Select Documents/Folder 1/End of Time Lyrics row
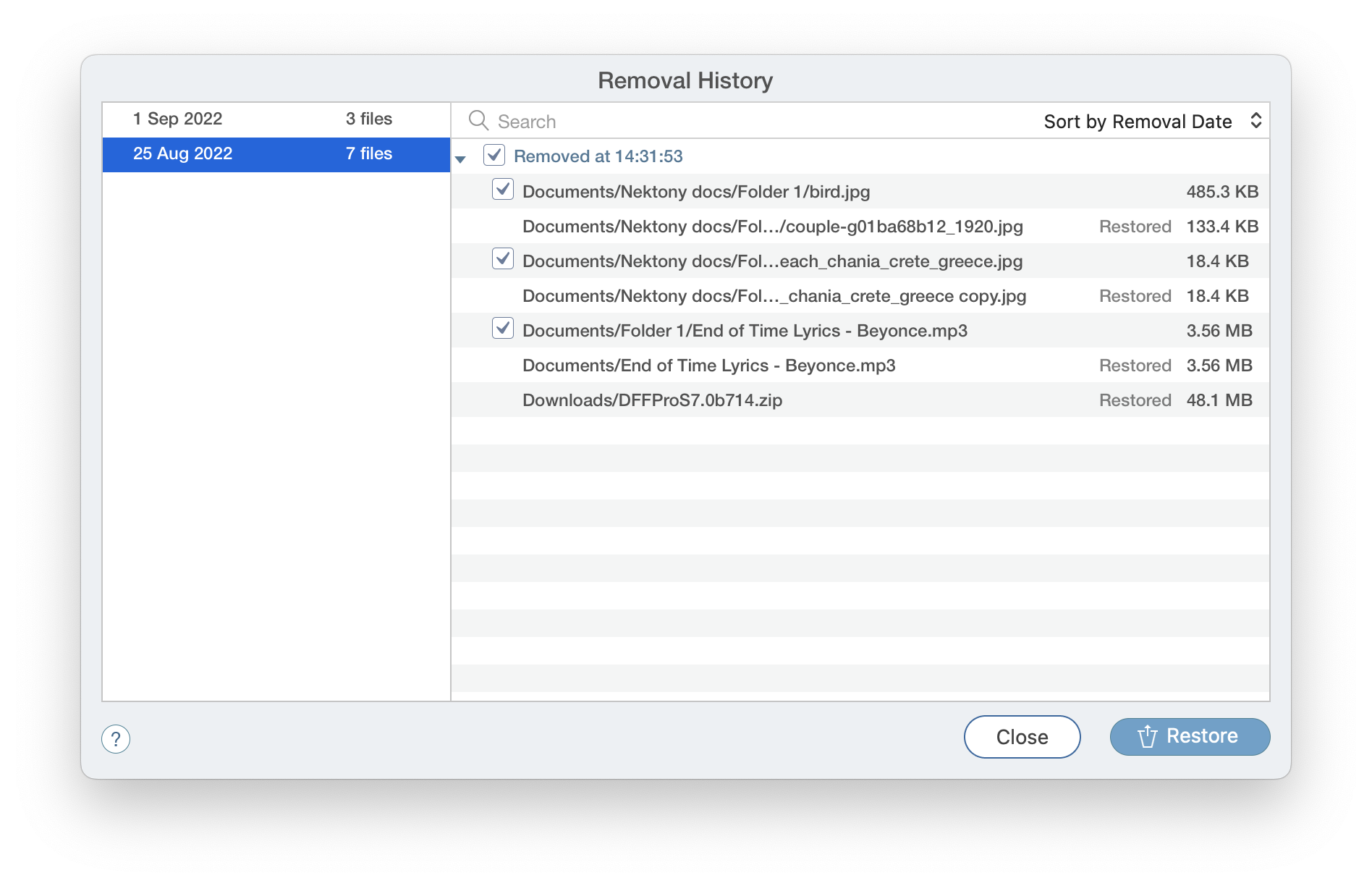This screenshot has width=1372, height=886. pos(860,331)
